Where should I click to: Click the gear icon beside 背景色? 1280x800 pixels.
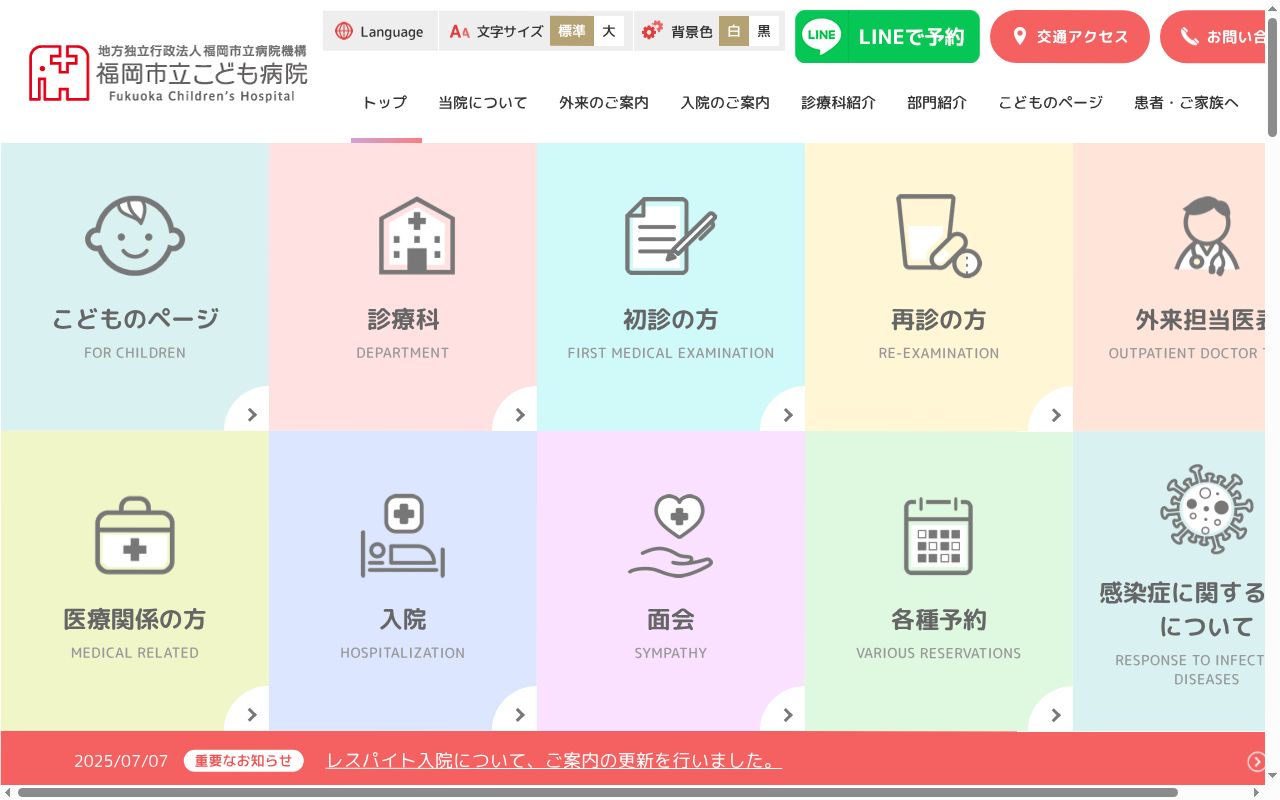coord(652,31)
